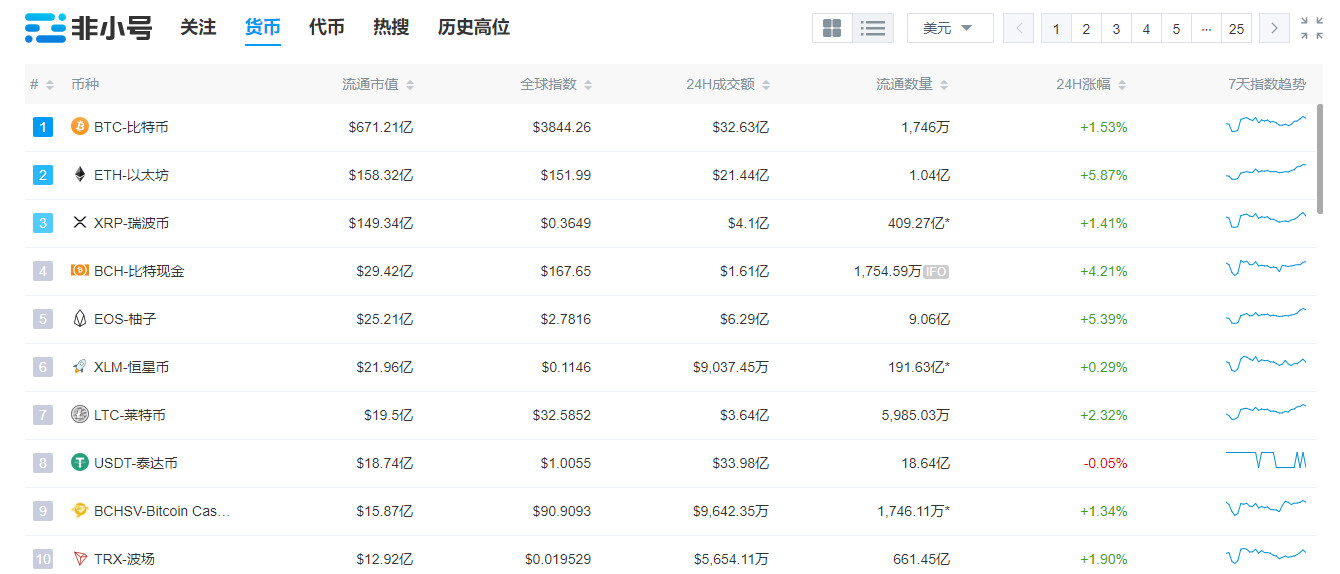1340x574 pixels.
Task: Open BCHSV-Bitcoin Cas… coin link
Action: point(162,511)
